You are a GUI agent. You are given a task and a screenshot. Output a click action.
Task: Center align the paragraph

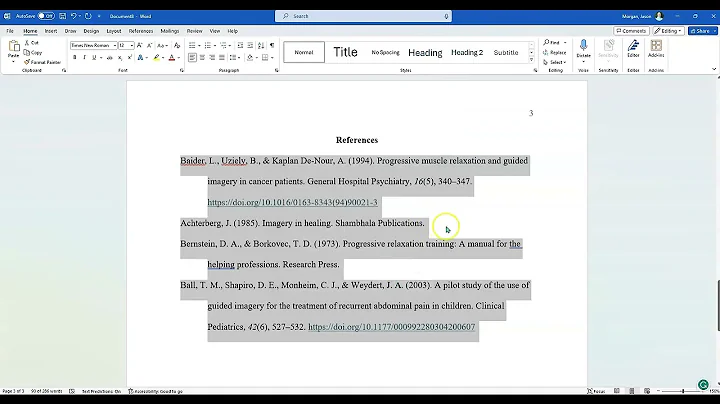point(202,58)
